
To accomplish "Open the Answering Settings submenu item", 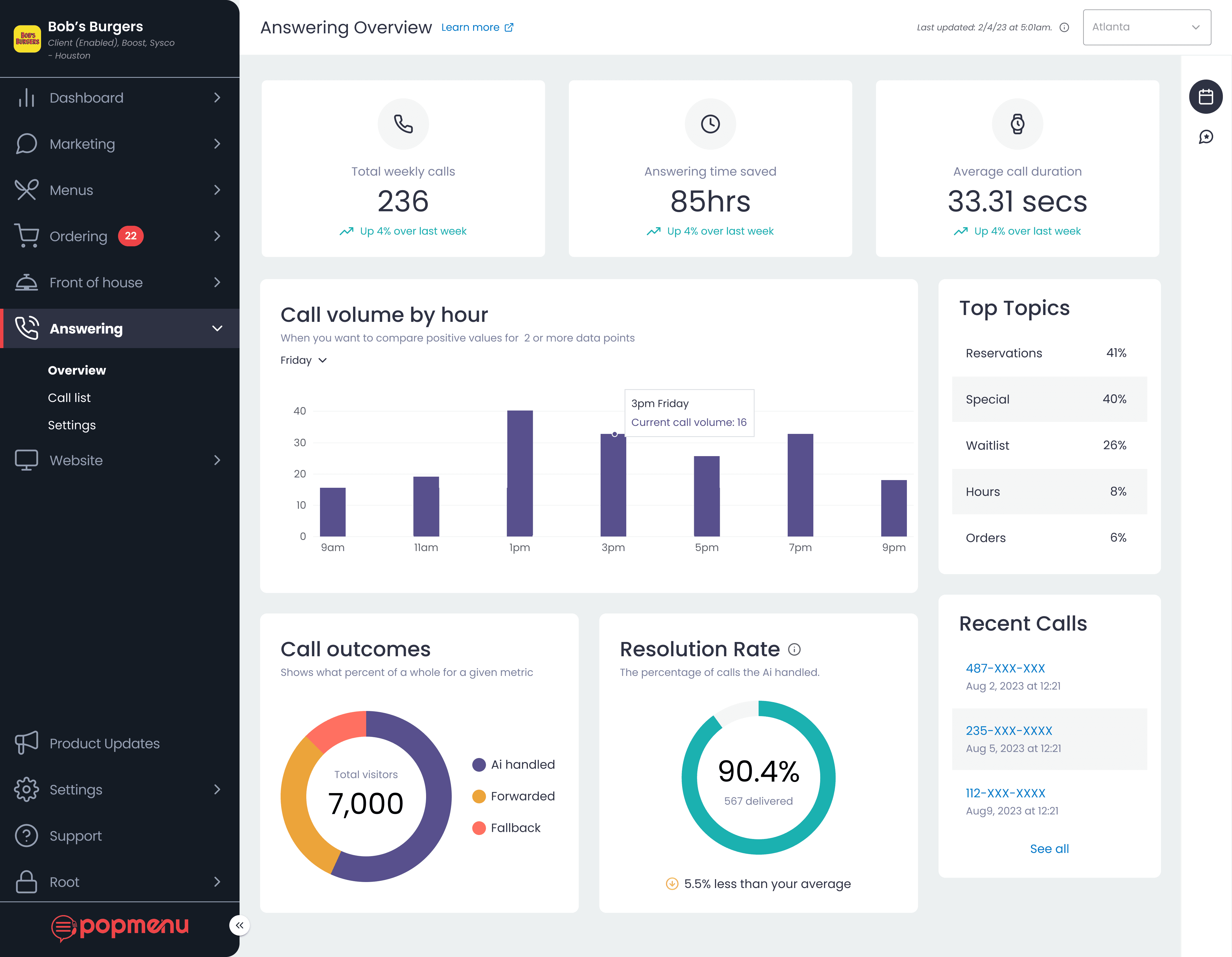I will tap(72, 425).
